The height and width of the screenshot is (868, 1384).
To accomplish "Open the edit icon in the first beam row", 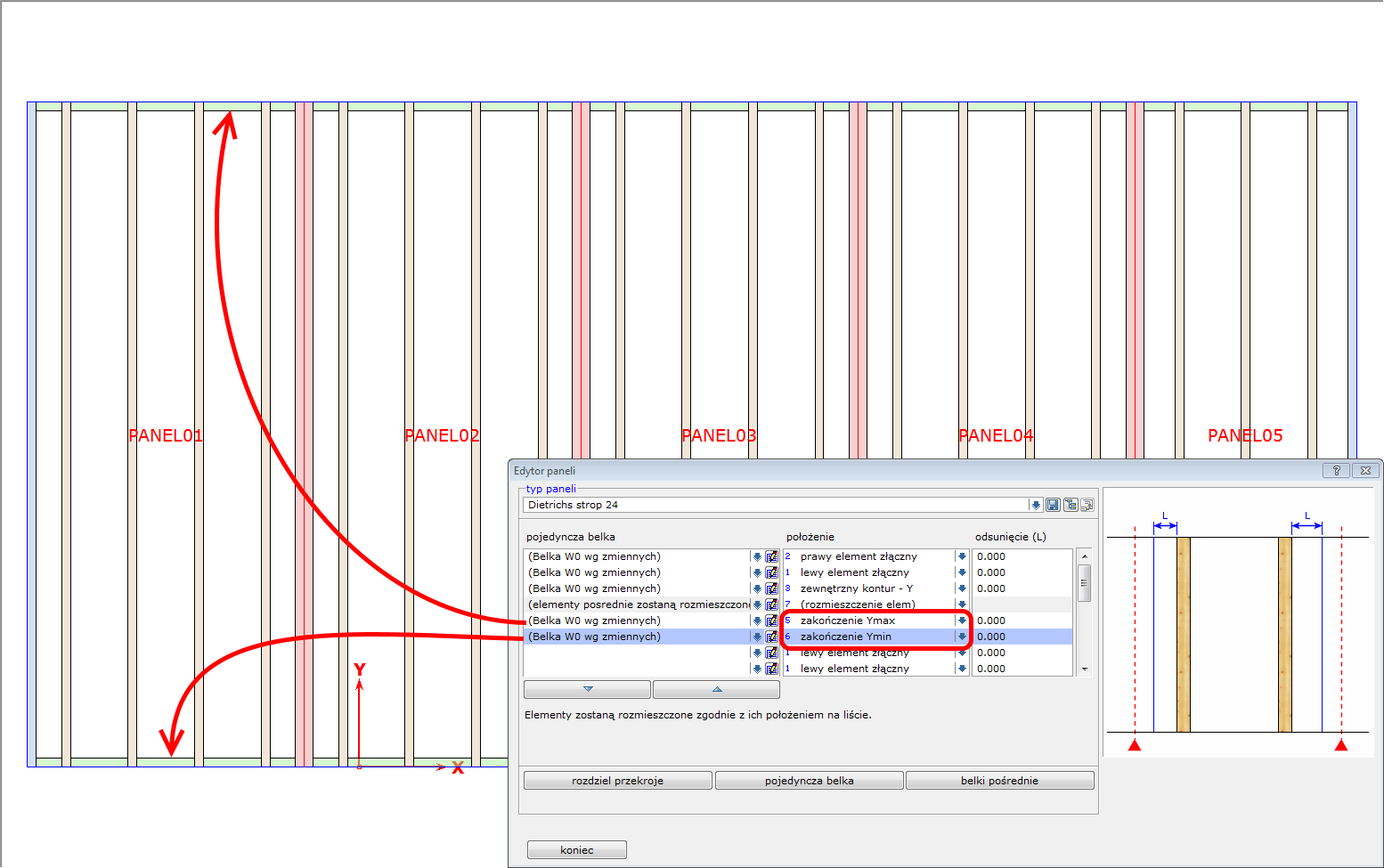I will (771, 556).
